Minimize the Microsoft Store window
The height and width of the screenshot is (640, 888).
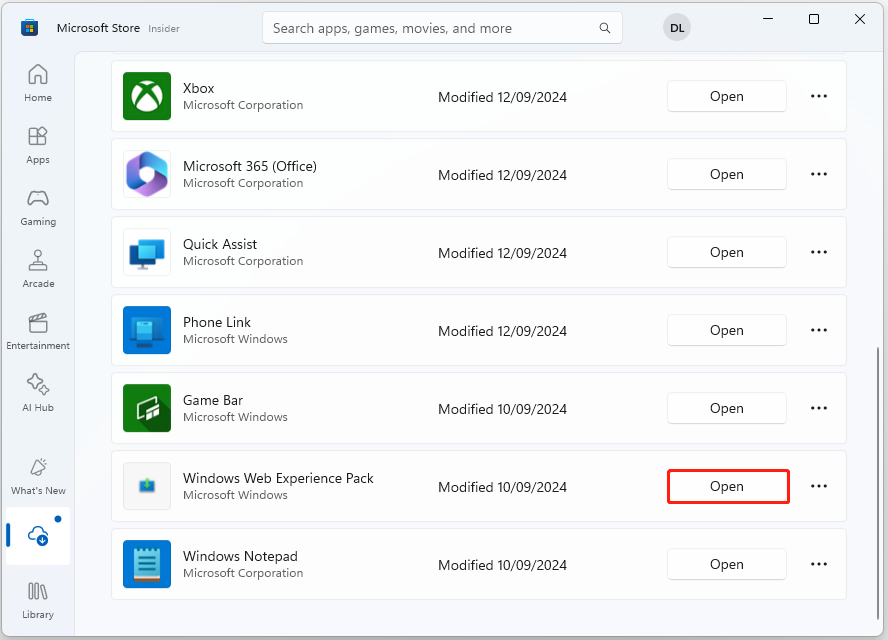tap(768, 19)
